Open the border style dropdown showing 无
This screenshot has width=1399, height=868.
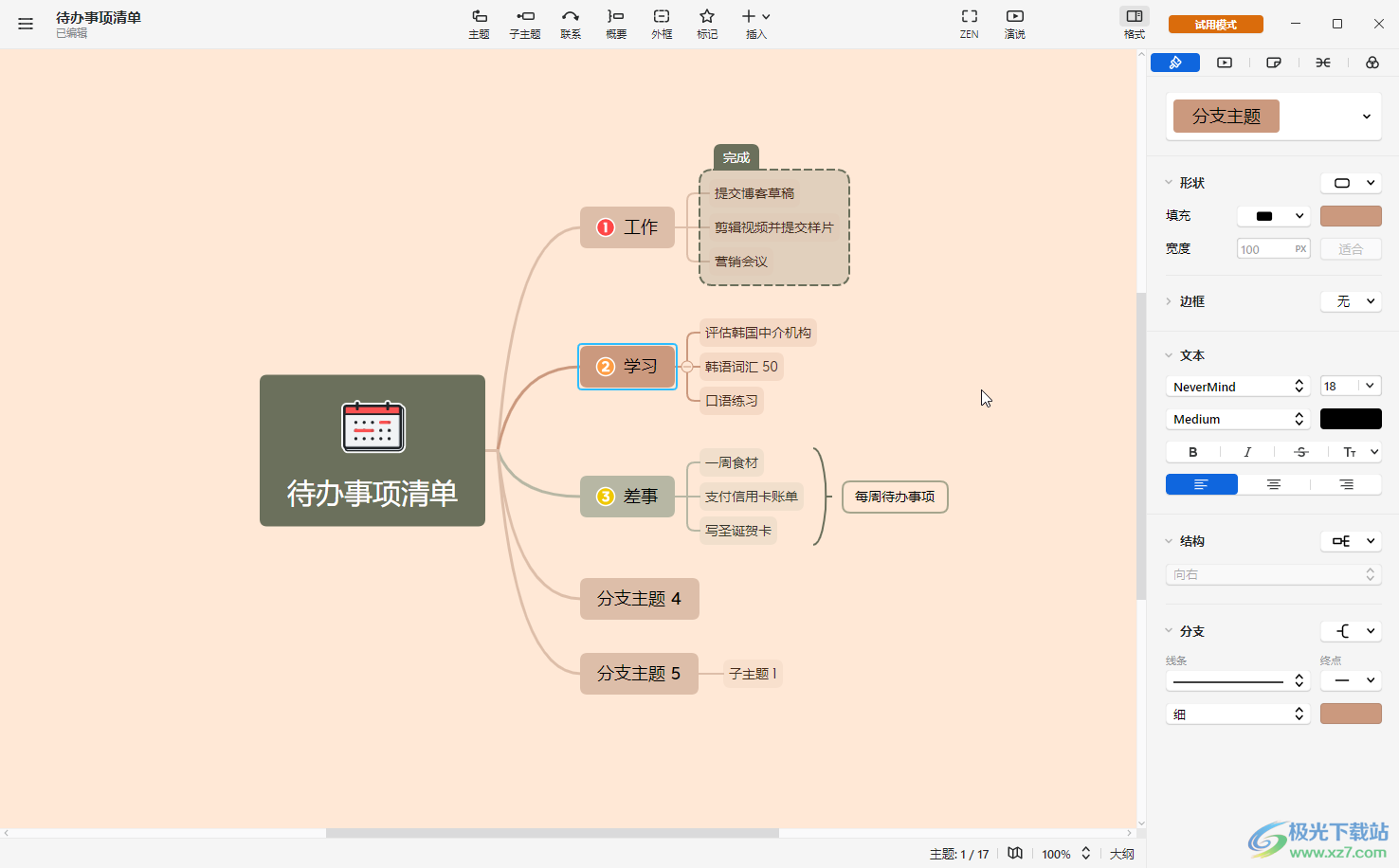[x=1351, y=301]
